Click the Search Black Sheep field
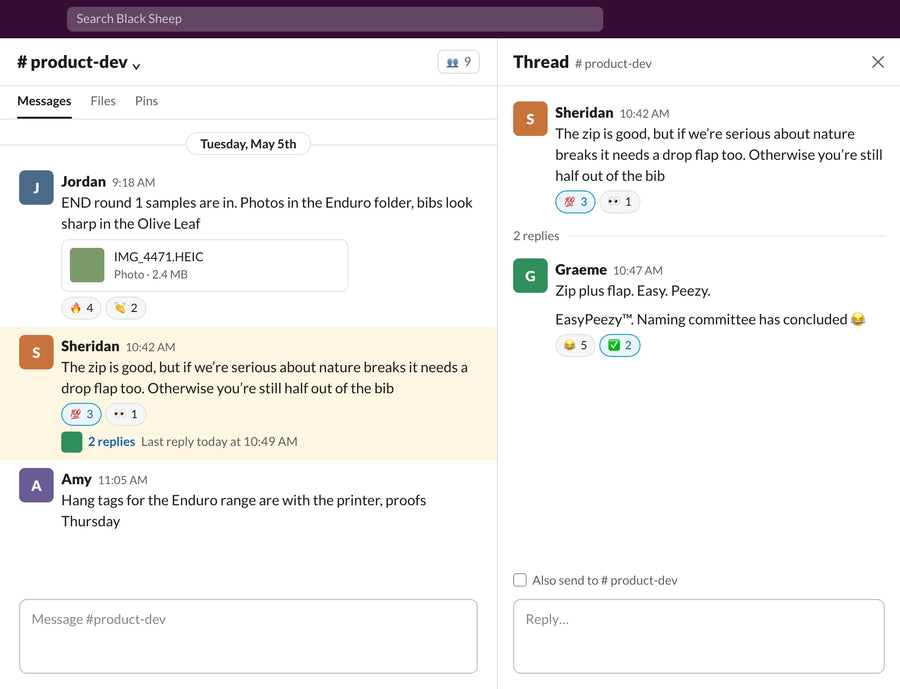The image size is (900, 689). tap(335, 19)
